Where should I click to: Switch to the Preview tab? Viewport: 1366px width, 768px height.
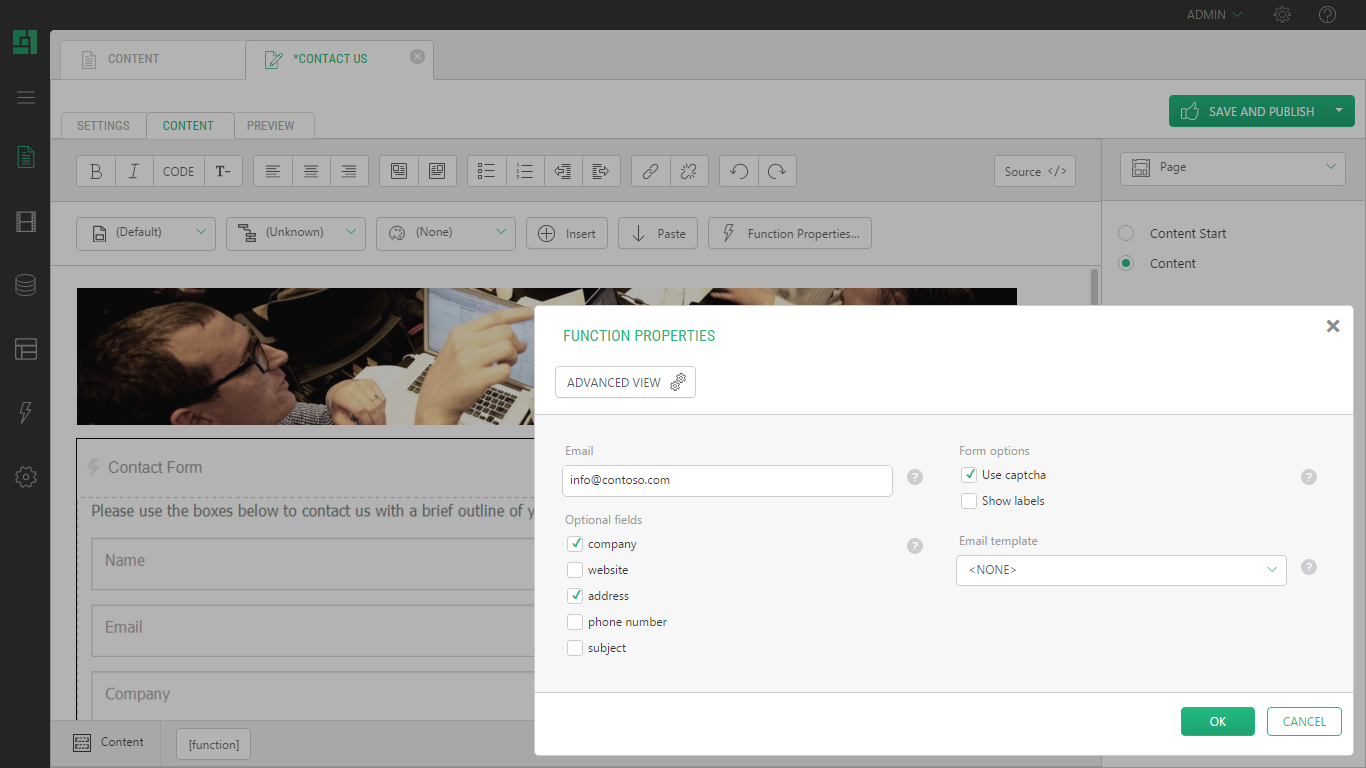[x=271, y=126]
